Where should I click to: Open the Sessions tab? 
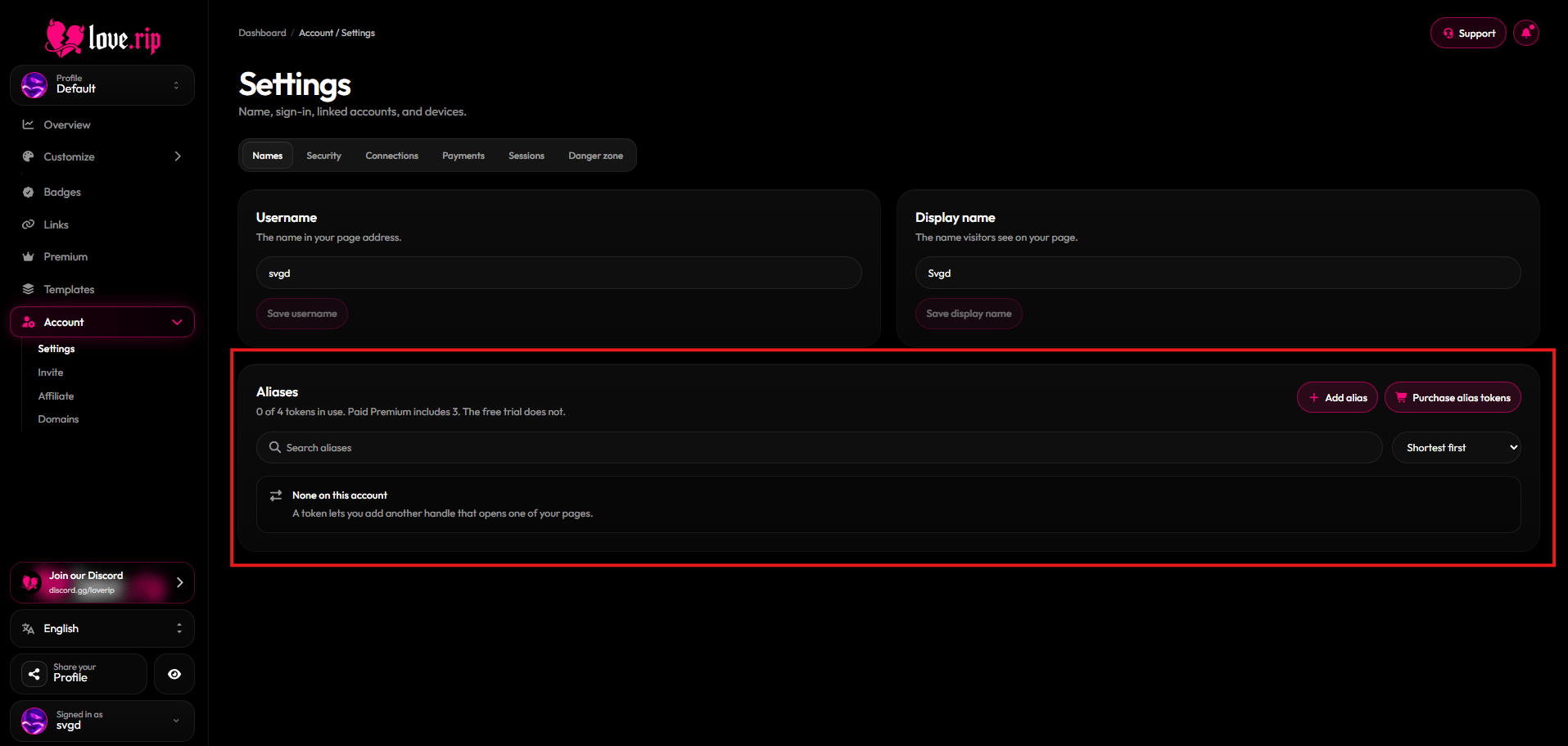pos(526,156)
